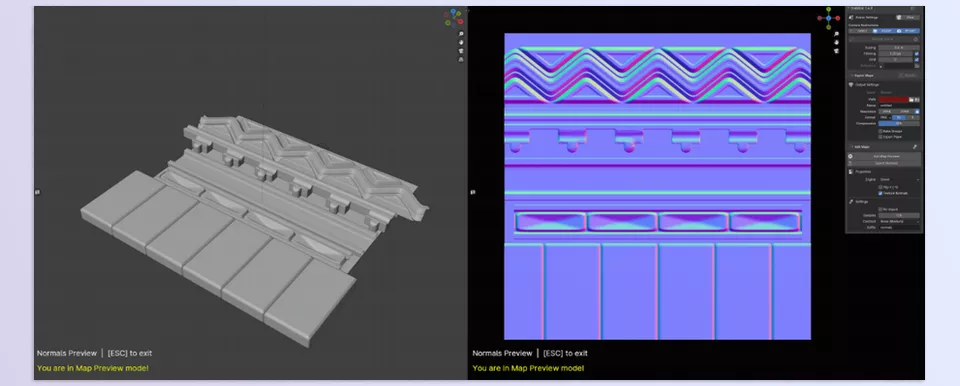The width and height of the screenshot is (960, 386).
Task: Click the pan hand icon in left viewport
Action: click(461, 42)
